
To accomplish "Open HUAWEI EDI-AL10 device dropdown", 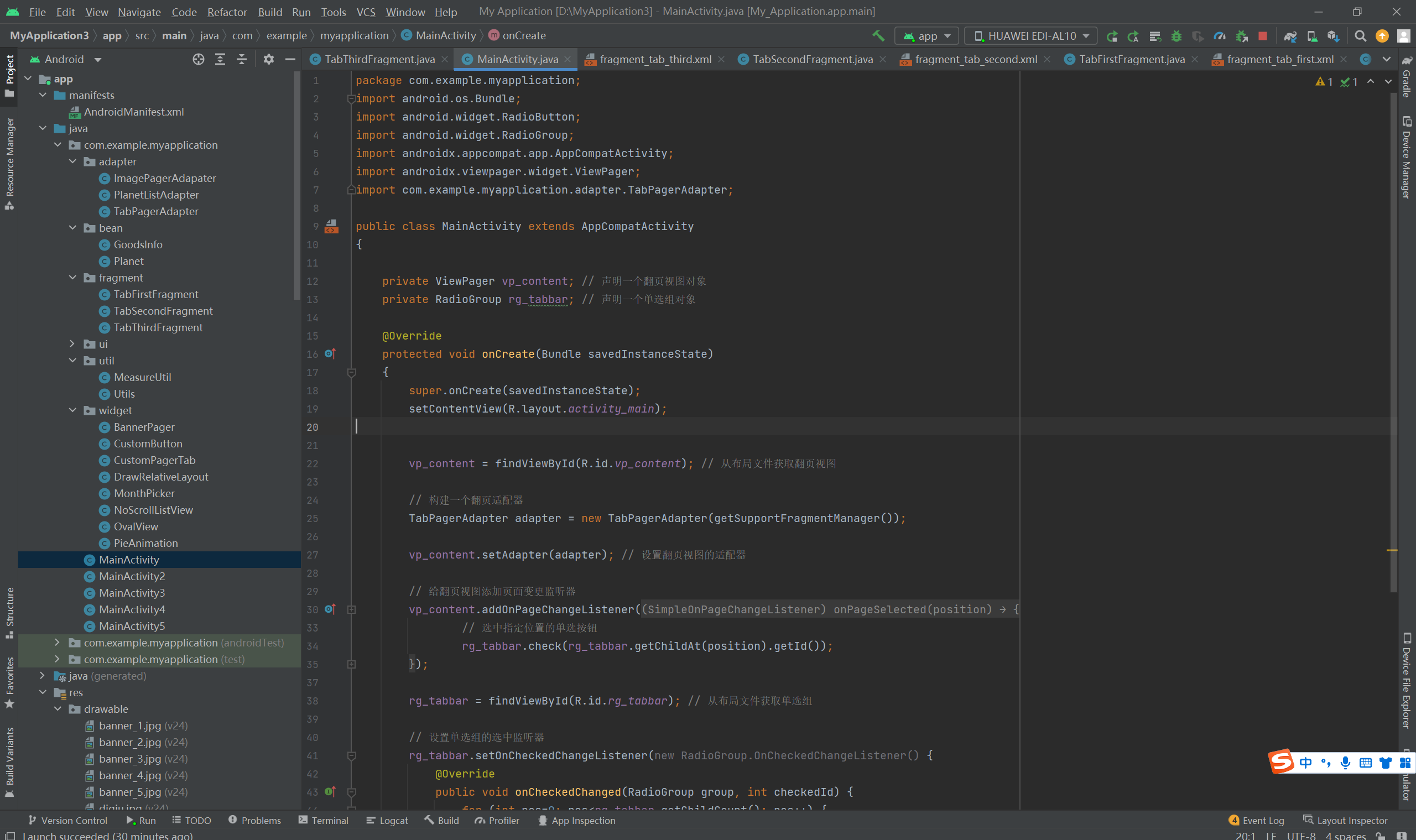I will tap(1031, 35).
